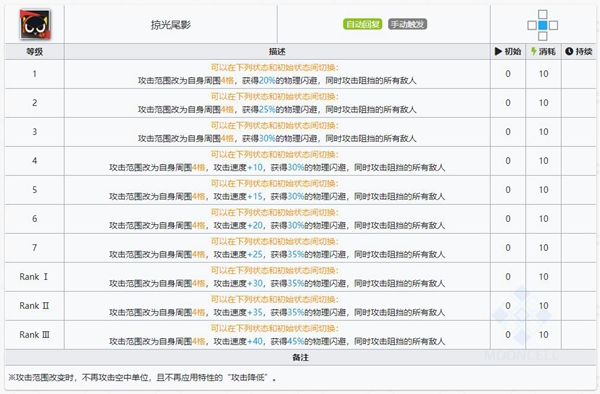Select the level 3 row label

coord(34,132)
